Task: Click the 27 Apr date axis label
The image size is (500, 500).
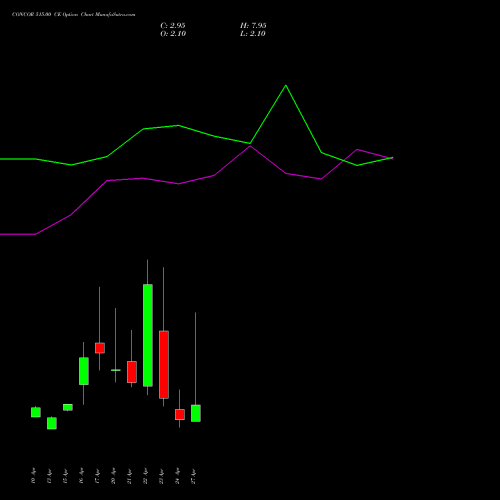Action: click(193, 476)
